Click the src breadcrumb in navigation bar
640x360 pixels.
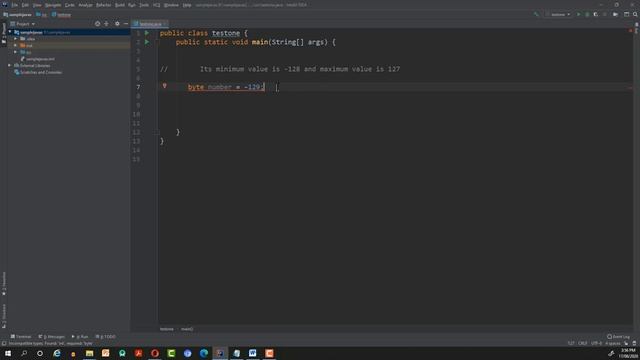(42, 15)
